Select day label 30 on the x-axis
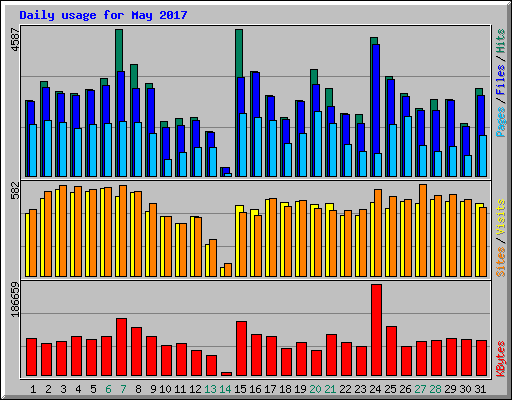Viewport: 512px width, 400px height. coord(465,389)
